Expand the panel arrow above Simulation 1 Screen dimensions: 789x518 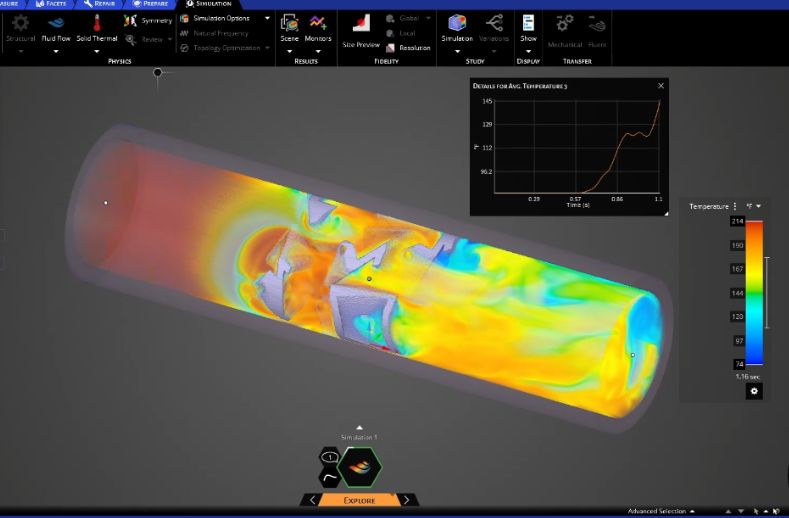pos(359,427)
